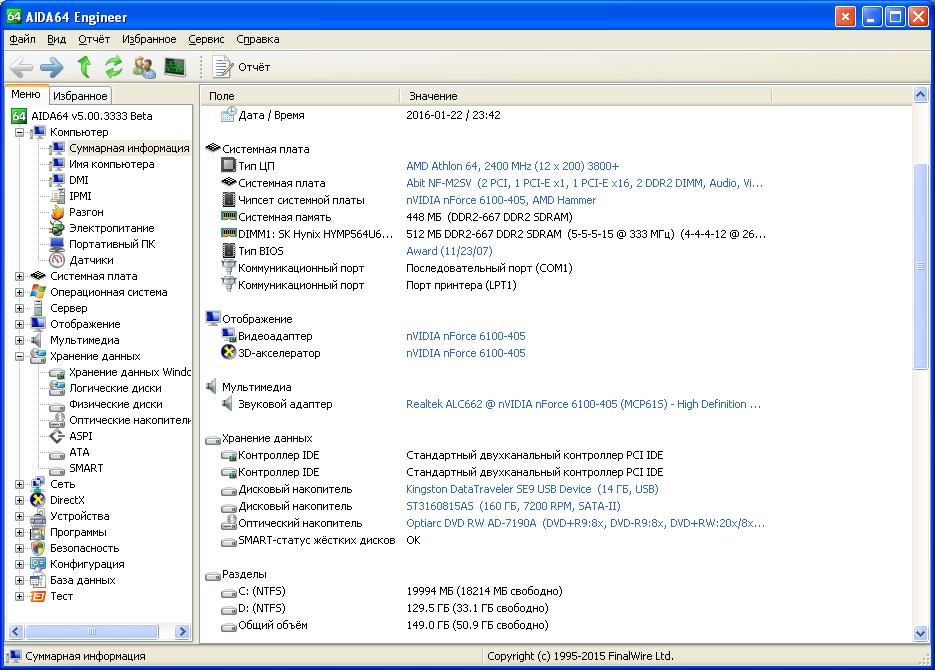Click the green Up arrow toolbar icon
This screenshot has height=670, width=935.
point(84,67)
